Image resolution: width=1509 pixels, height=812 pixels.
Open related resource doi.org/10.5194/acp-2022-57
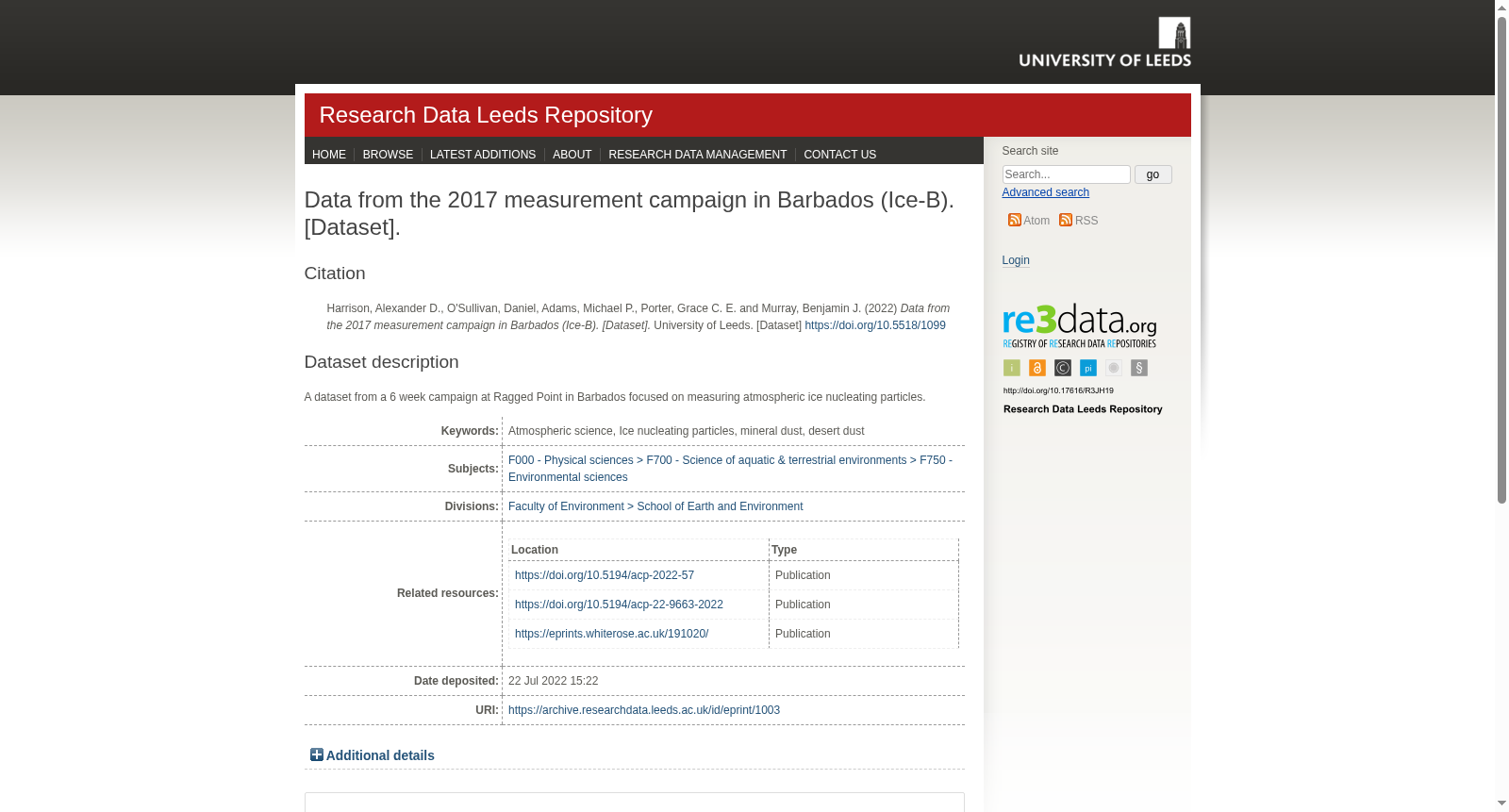pos(605,575)
